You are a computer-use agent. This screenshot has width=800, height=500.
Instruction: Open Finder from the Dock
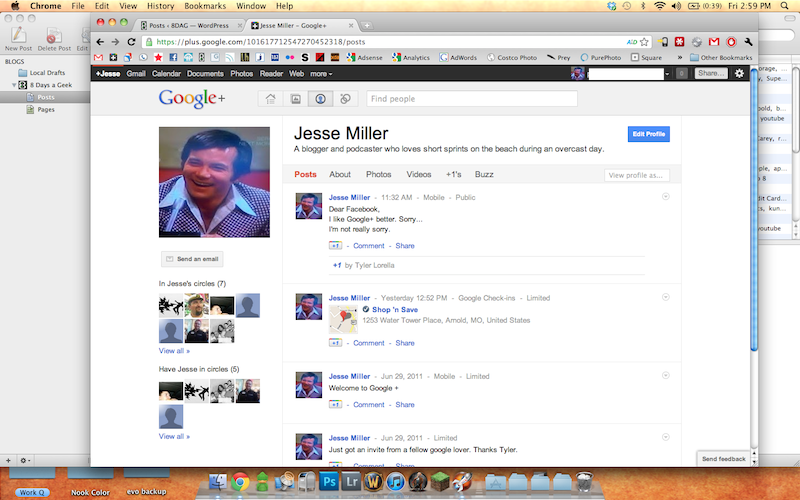coord(218,482)
